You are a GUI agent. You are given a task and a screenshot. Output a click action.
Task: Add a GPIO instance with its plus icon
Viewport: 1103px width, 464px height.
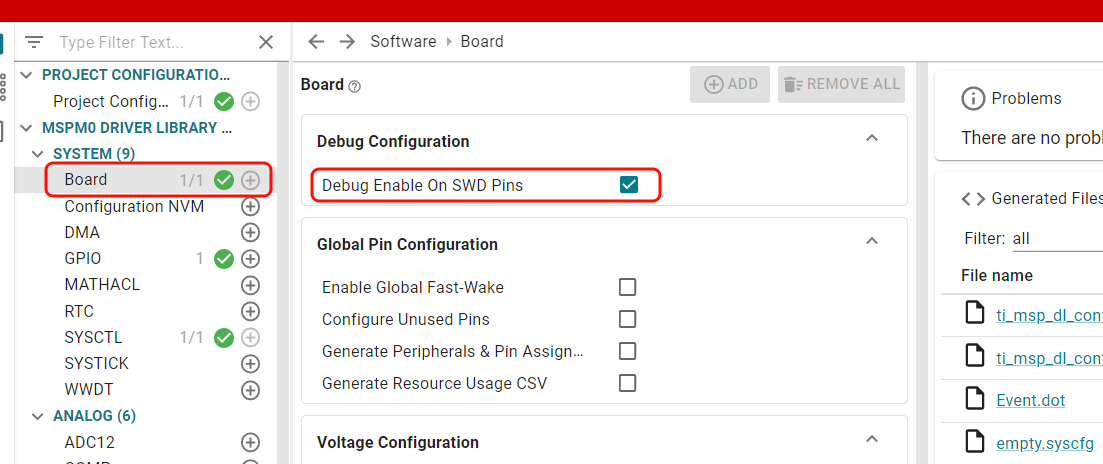point(250,259)
